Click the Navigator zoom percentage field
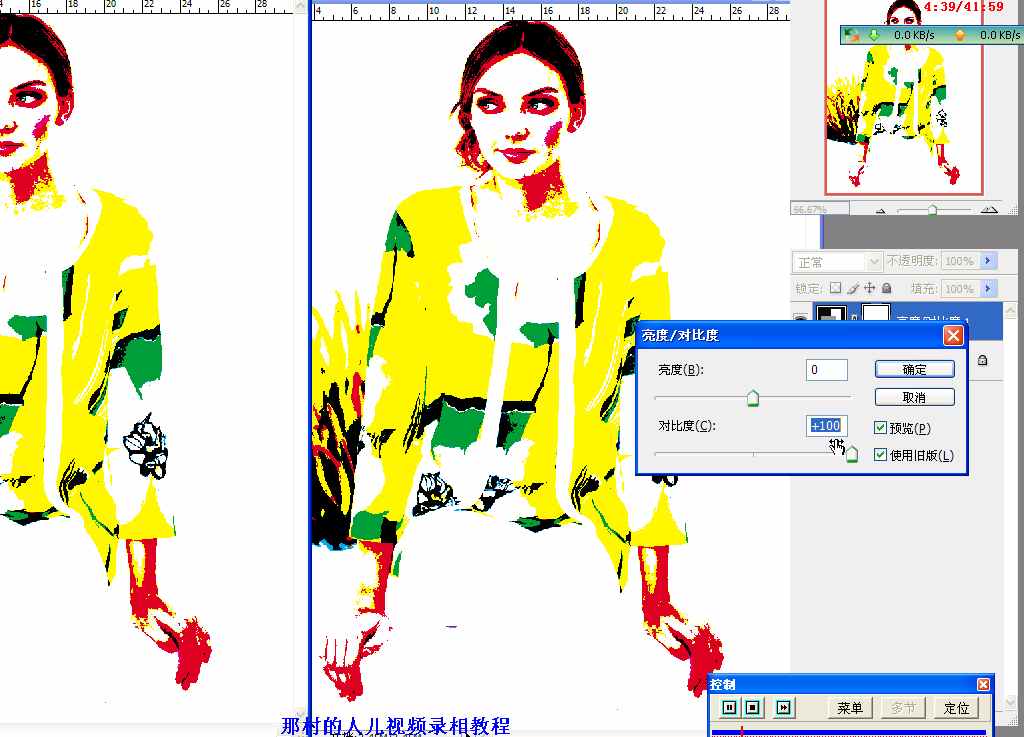This screenshot has width=1024, height=737. pyautogui.click(x=820, y=210)
